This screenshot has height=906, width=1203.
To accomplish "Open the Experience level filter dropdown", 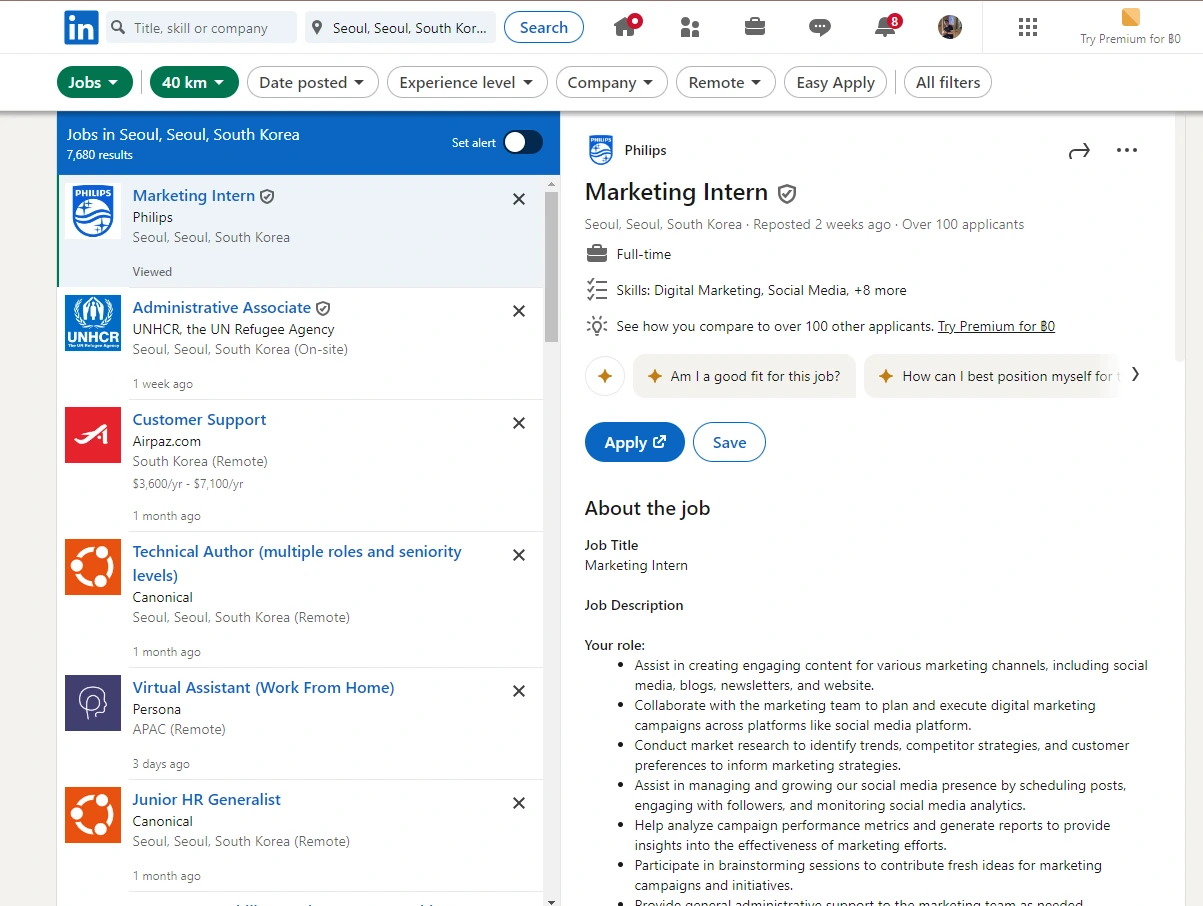I will (x=467, y=82).
